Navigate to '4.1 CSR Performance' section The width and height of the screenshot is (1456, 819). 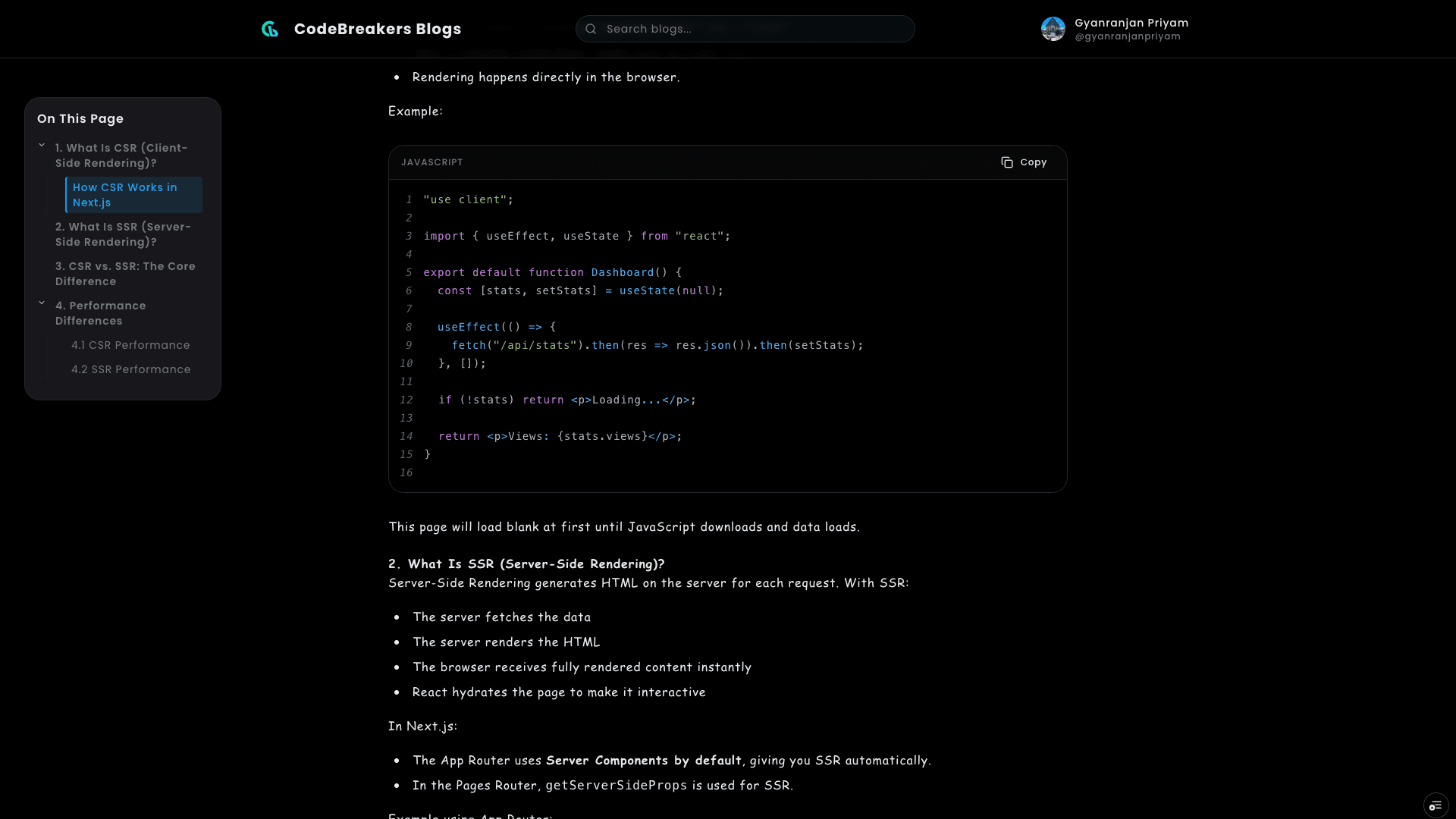pos(130,345)
